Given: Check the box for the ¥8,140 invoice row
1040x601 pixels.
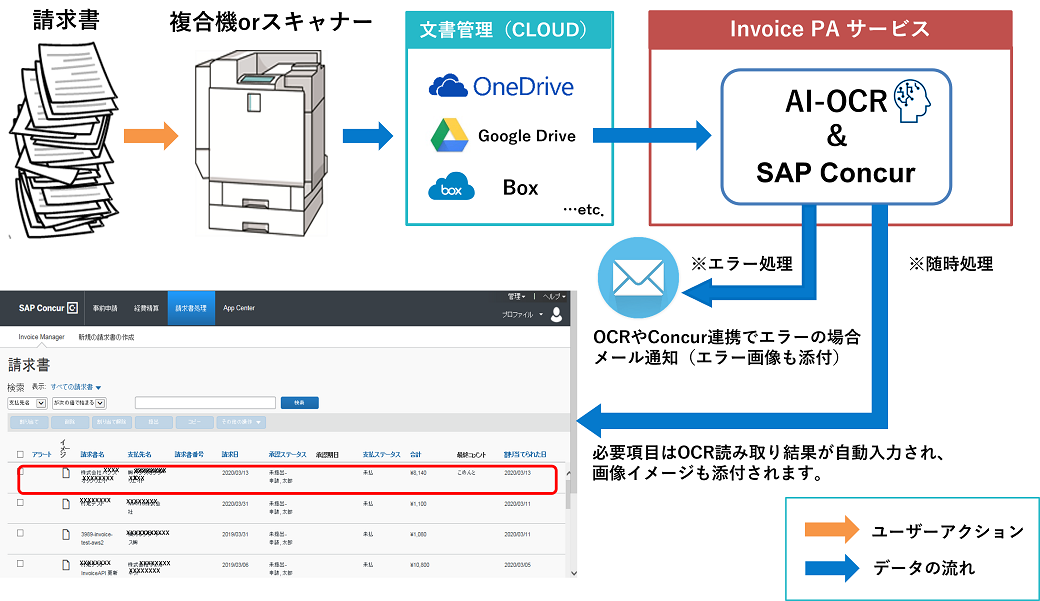Looking at the screenshot, I should point(21,472).
